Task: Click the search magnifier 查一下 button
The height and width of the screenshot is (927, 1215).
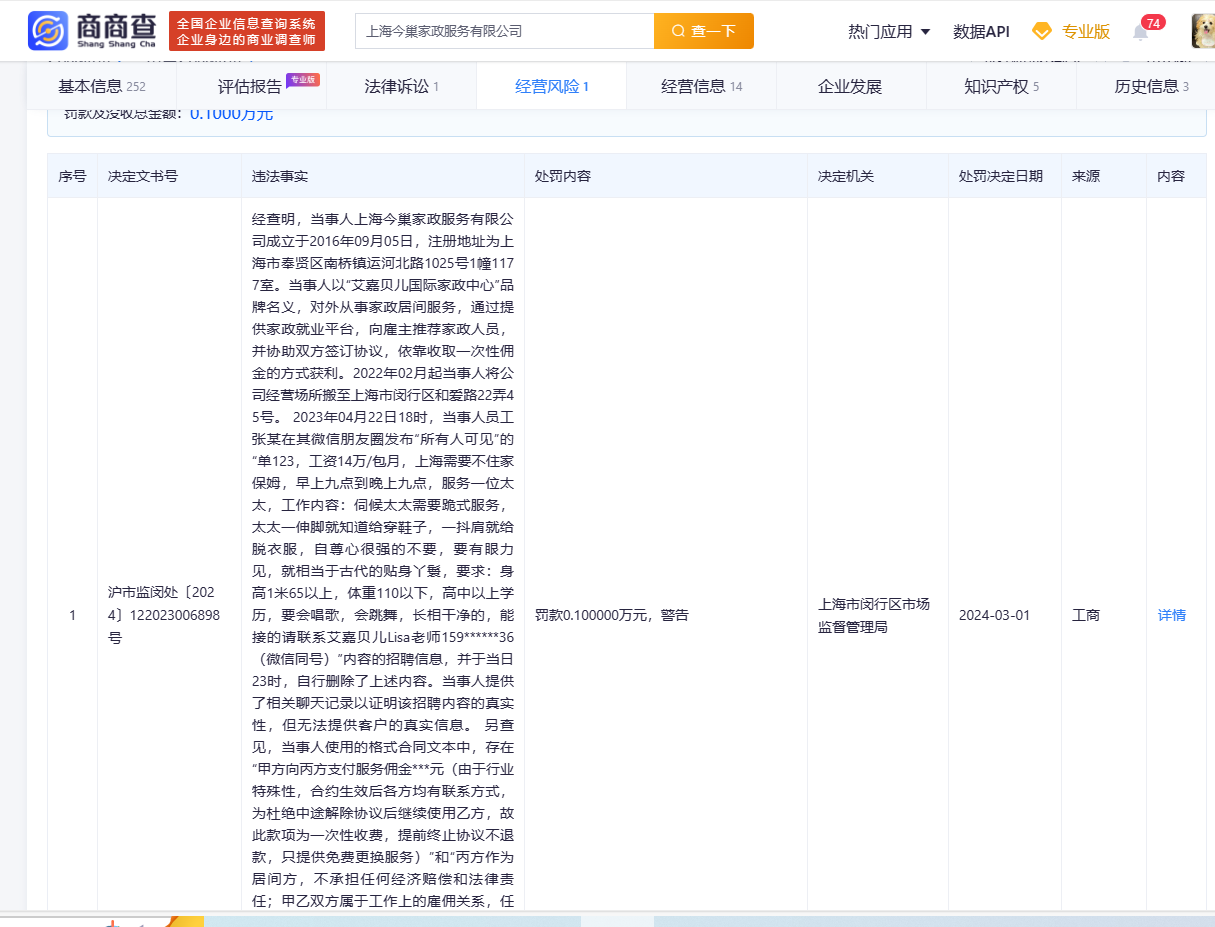Action: tap(704, 31)
